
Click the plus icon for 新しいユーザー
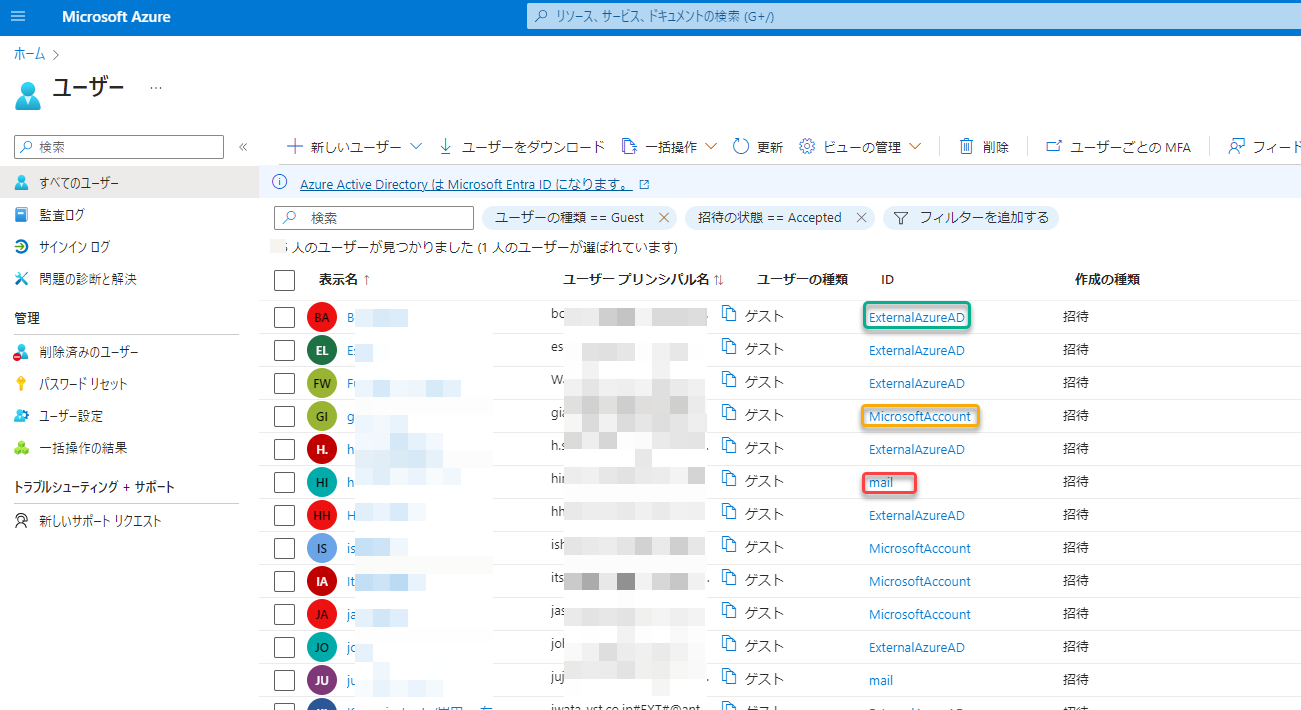tap(295, 146)
